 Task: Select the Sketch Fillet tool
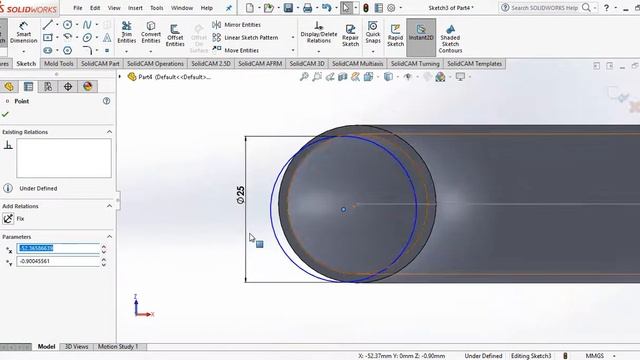coord(87,50)
